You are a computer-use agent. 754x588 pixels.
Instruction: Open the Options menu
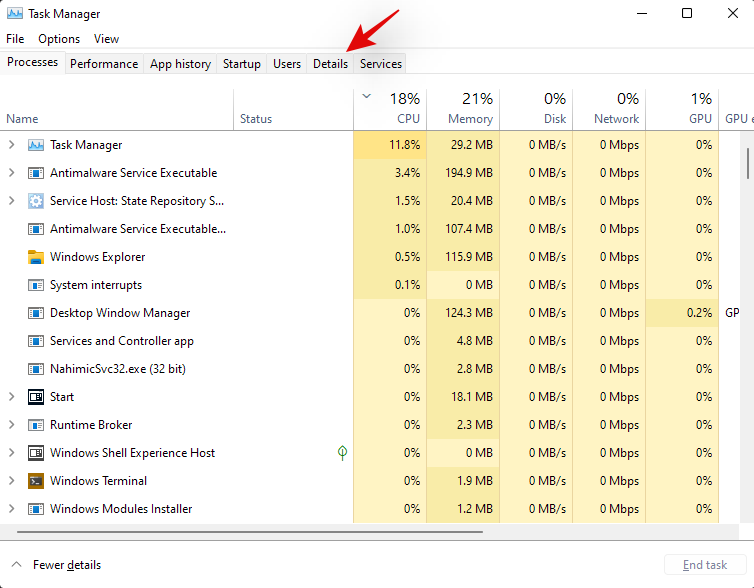tap(59, 39)
